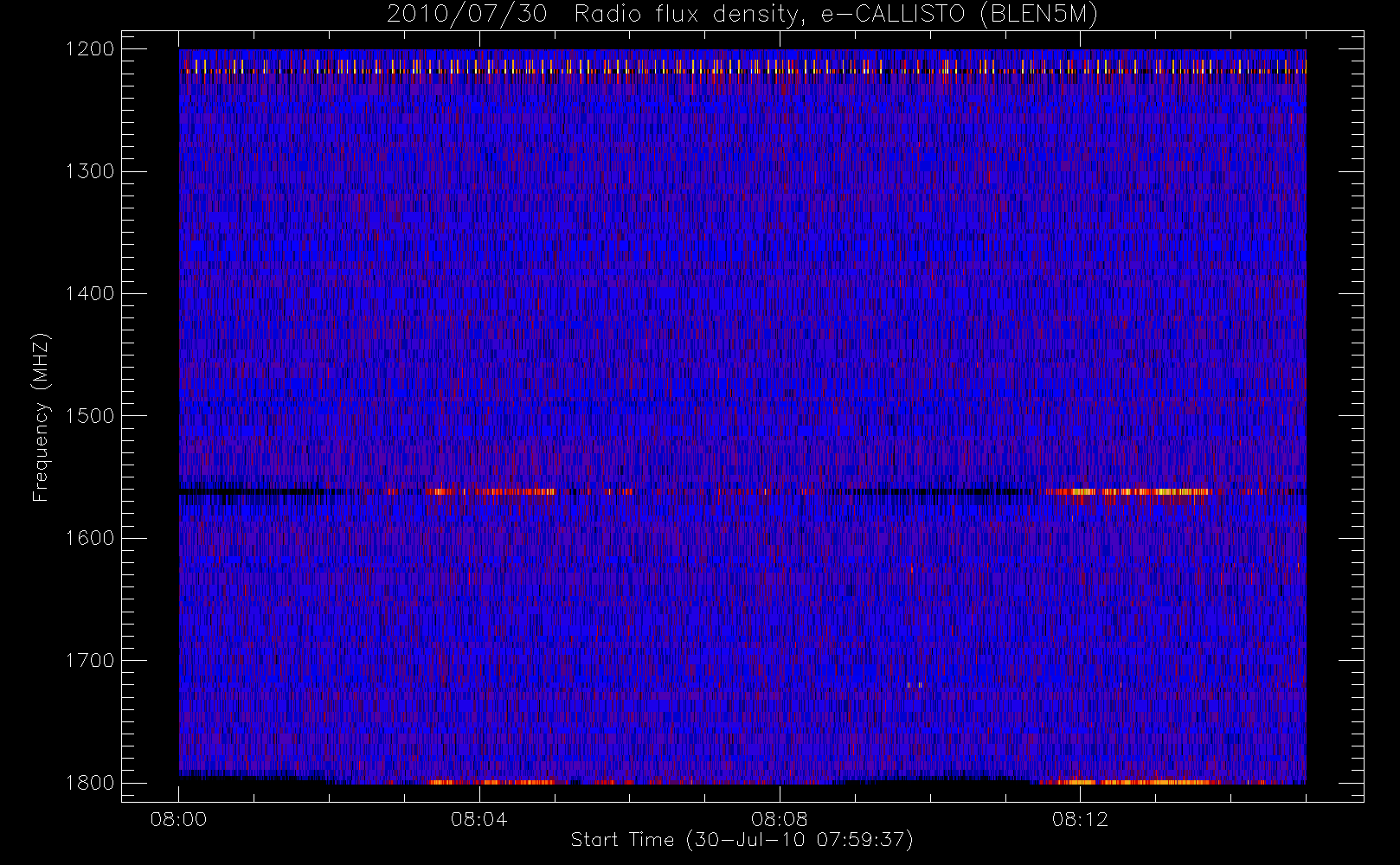Select the 1600 frequency axis label
Image resolution: width=1400 pixels, height=865 pixels.
point(90,538)
